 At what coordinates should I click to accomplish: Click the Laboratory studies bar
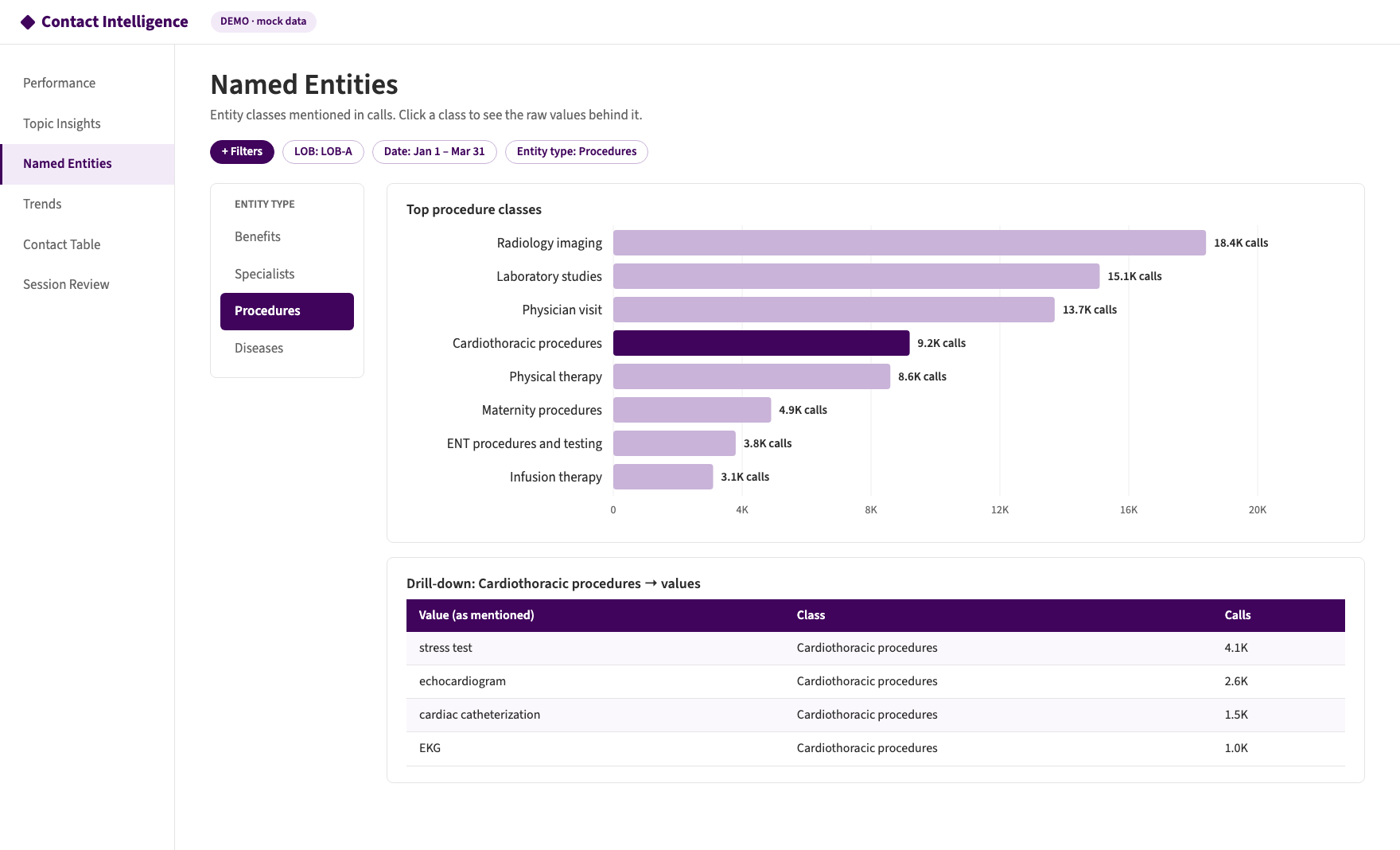click(856, 276)
